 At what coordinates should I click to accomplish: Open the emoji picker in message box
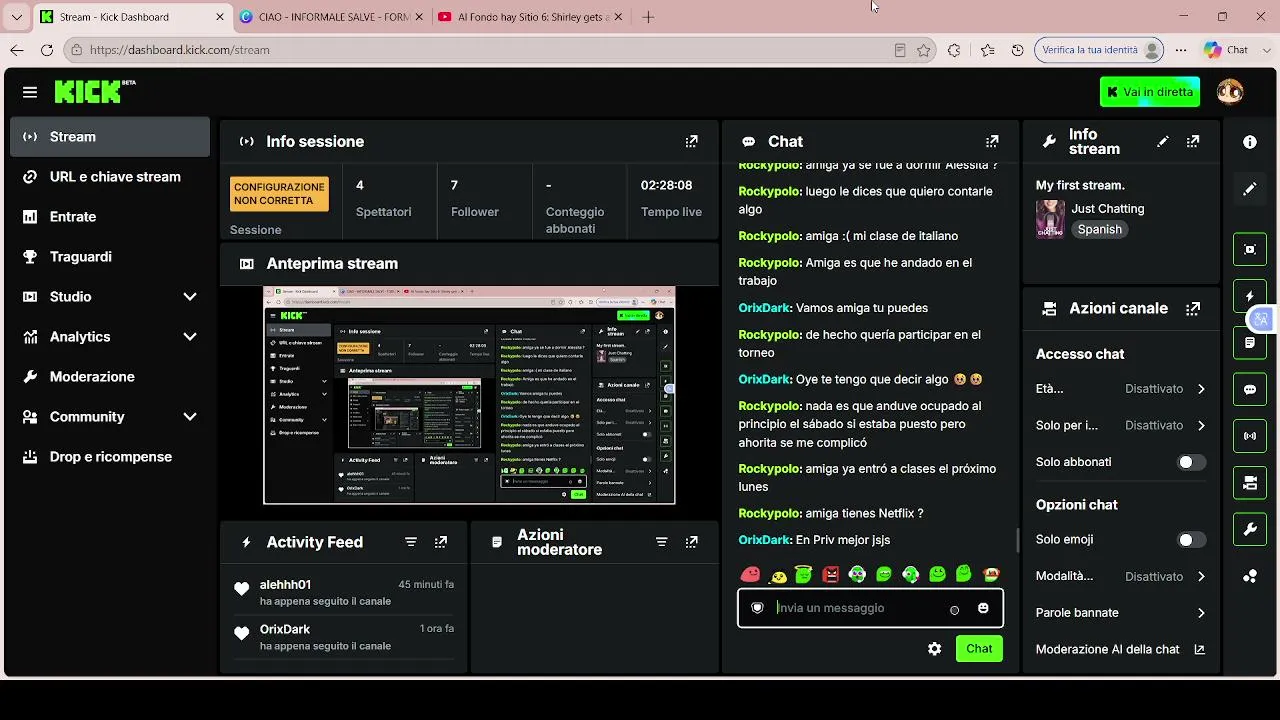pyautogui.click(x=983, y=608)
